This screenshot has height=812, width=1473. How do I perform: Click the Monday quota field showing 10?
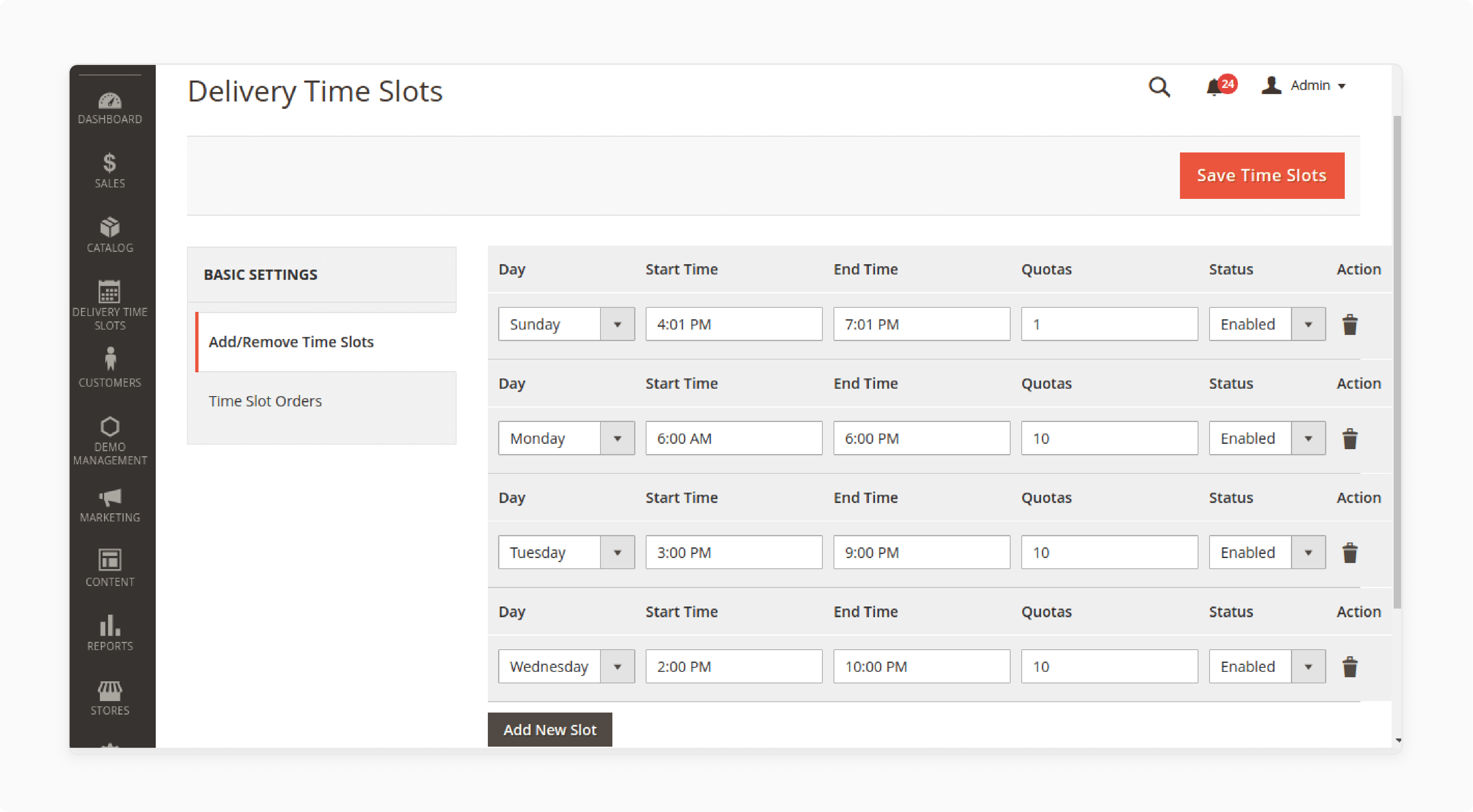[x=1109, y=438]
